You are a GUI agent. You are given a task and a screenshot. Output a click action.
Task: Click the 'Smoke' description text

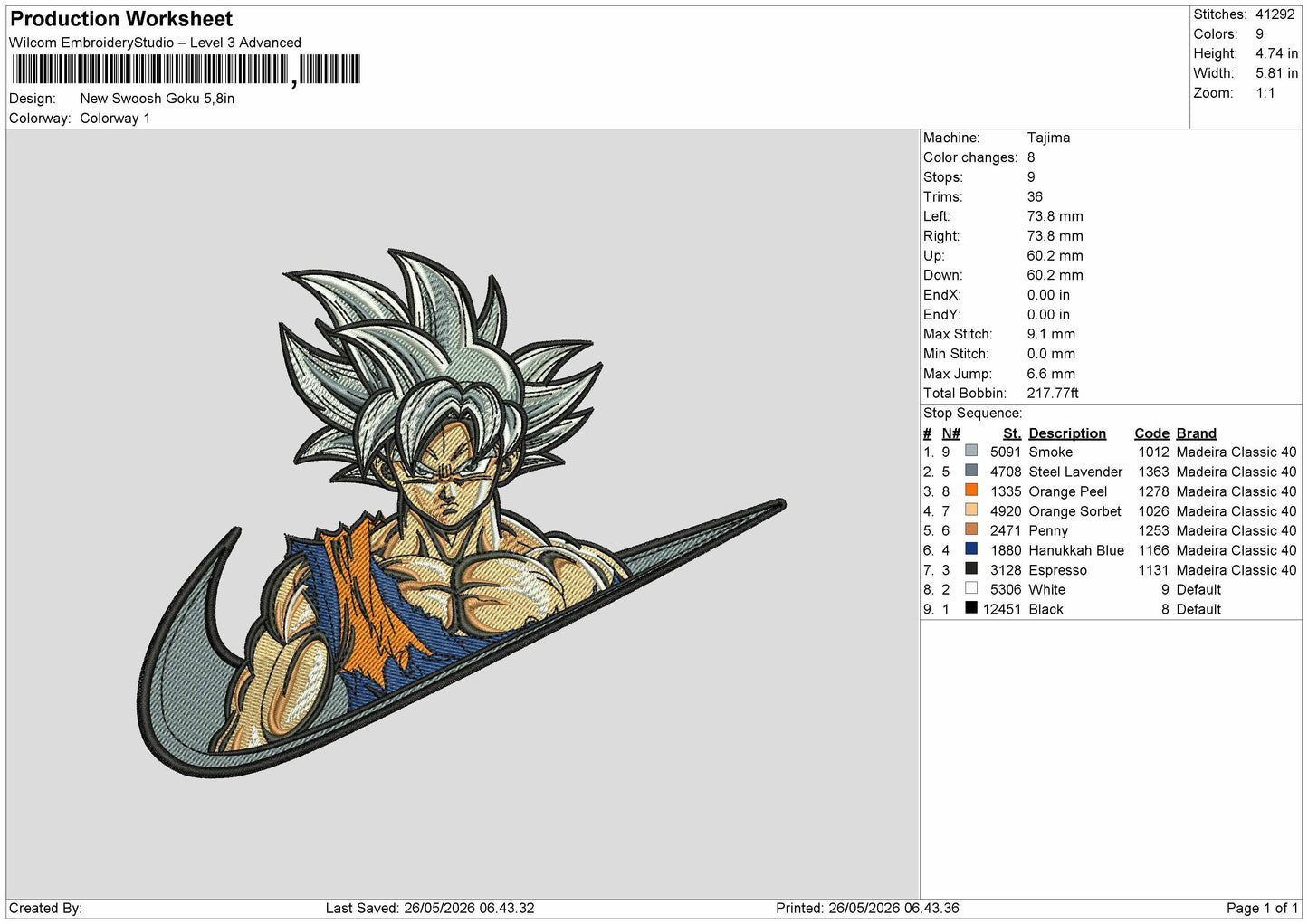click(1051, 452)
